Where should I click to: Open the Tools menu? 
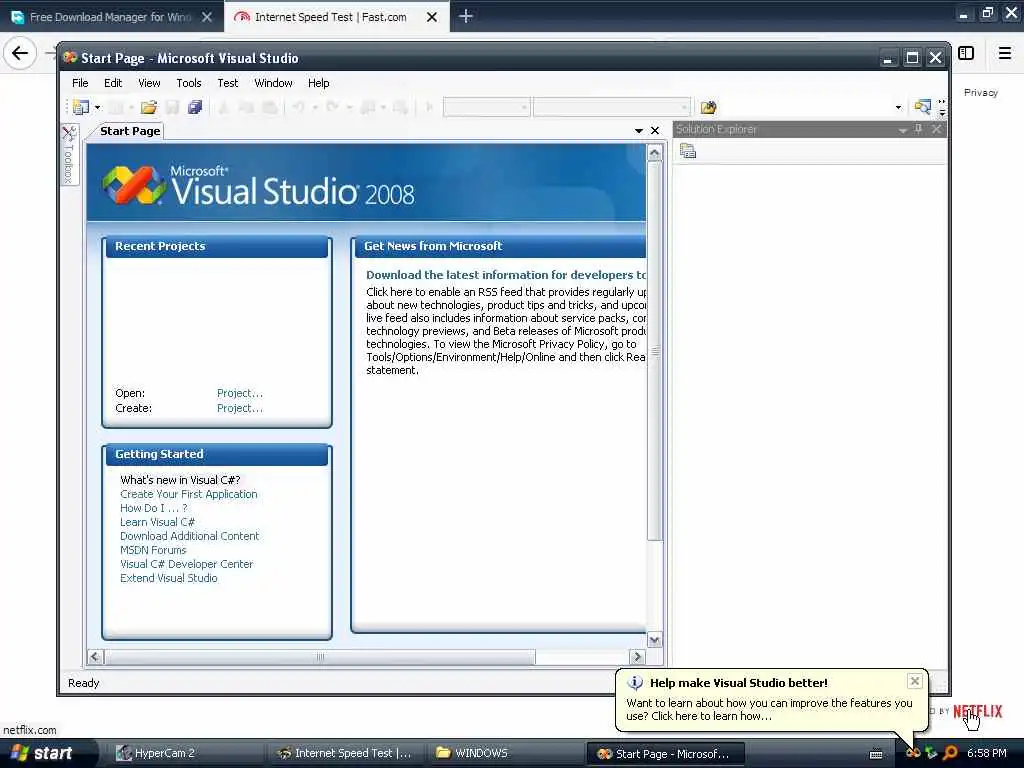point(189,83)
